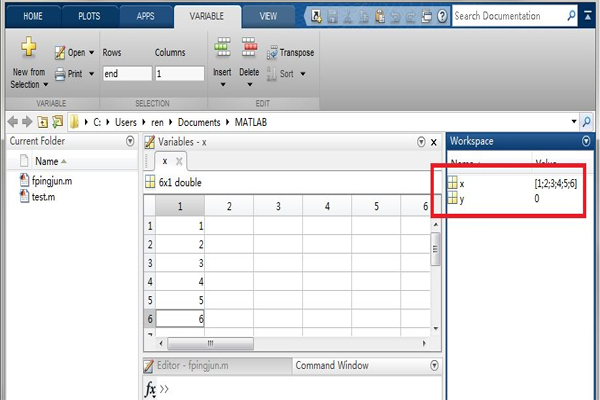Screen dimensions: 600x400
Task: Click the New from Selection plus icon
Action: click(29, 47)
